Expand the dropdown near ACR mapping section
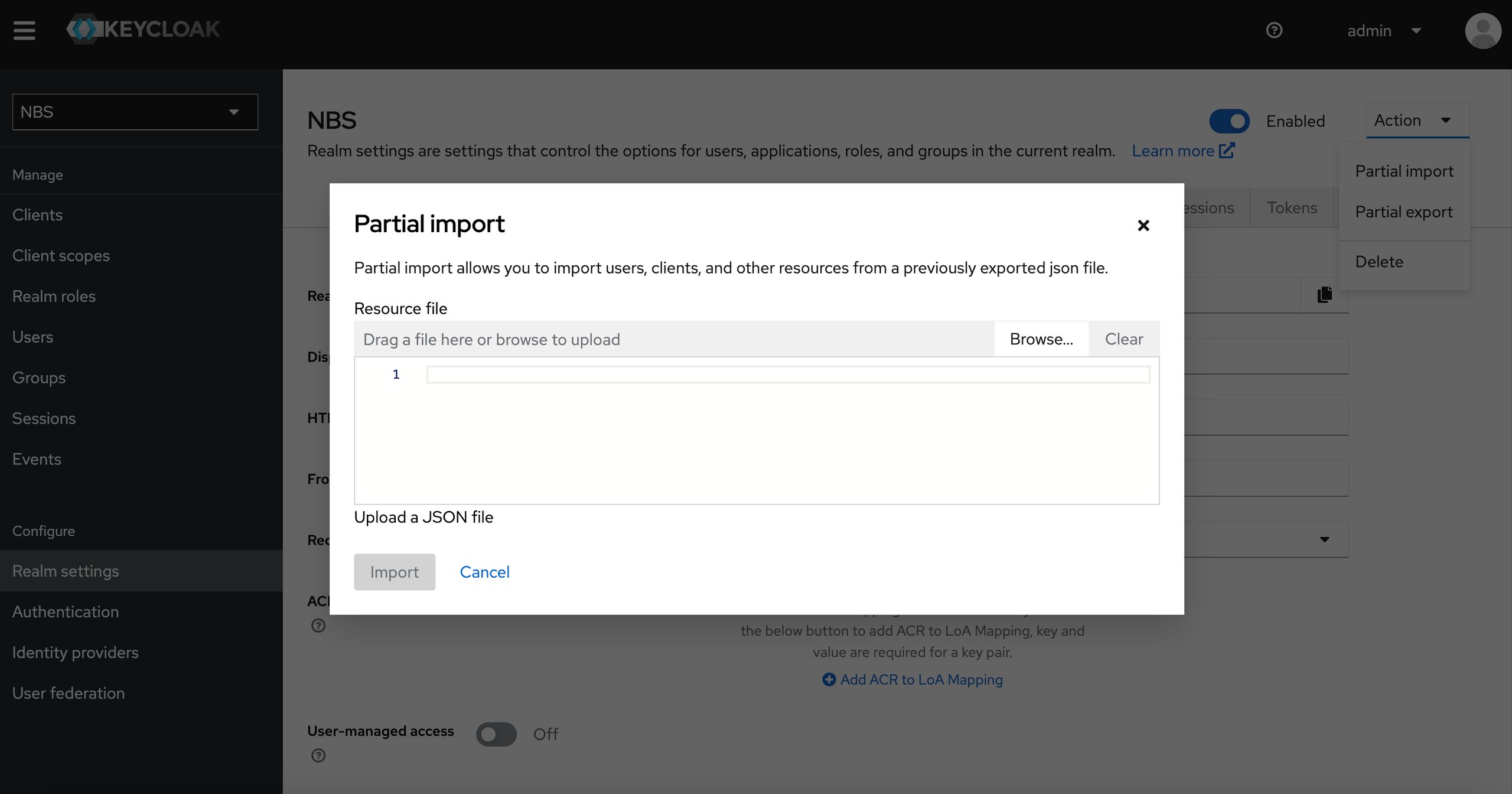This screenshot has height=794, width=1512. (x=1325, y=539)
